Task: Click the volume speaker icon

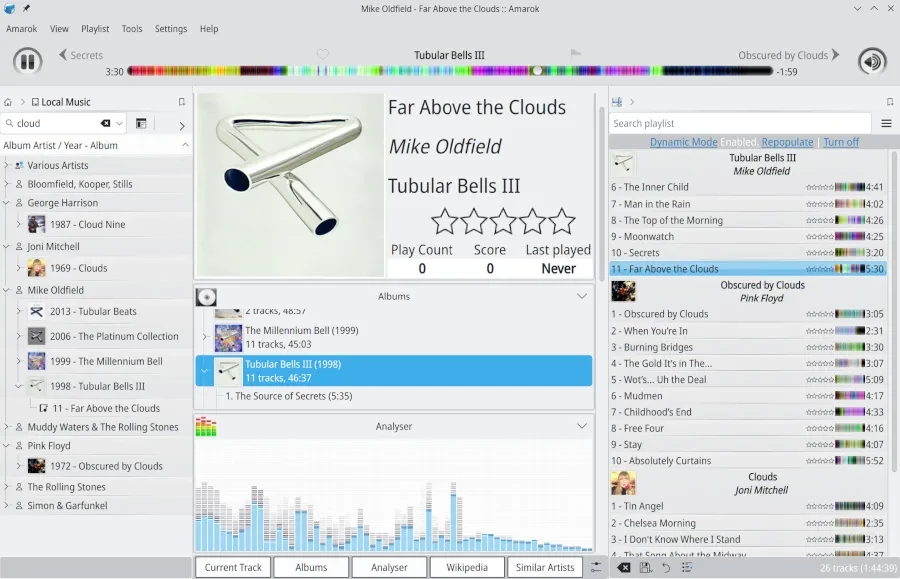Action: click(x=872, y=62)
